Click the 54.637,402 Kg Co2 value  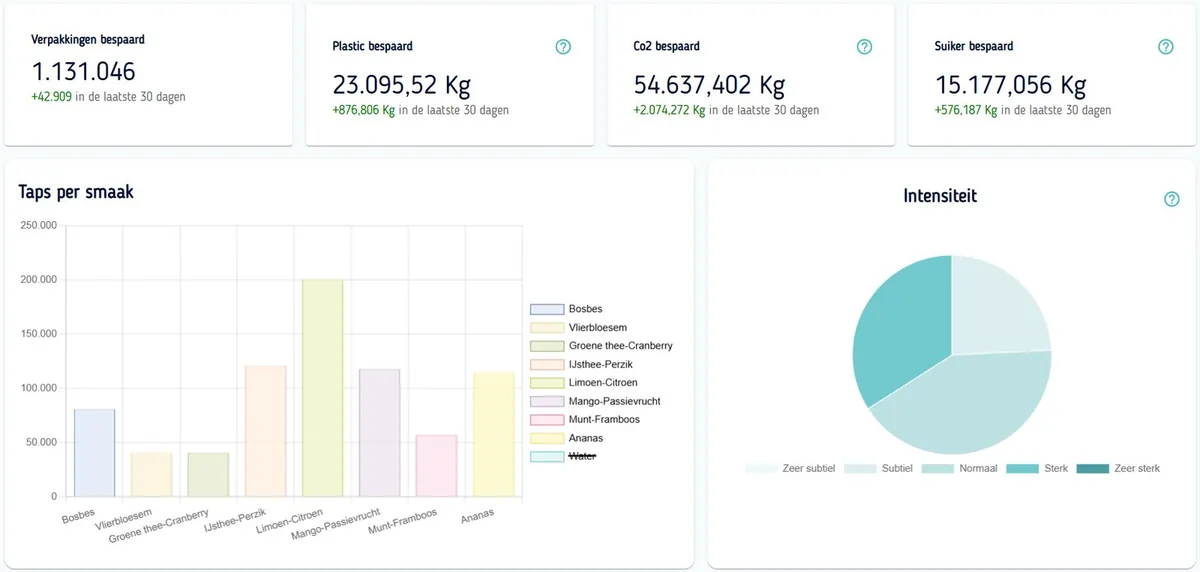click(709, 85)
